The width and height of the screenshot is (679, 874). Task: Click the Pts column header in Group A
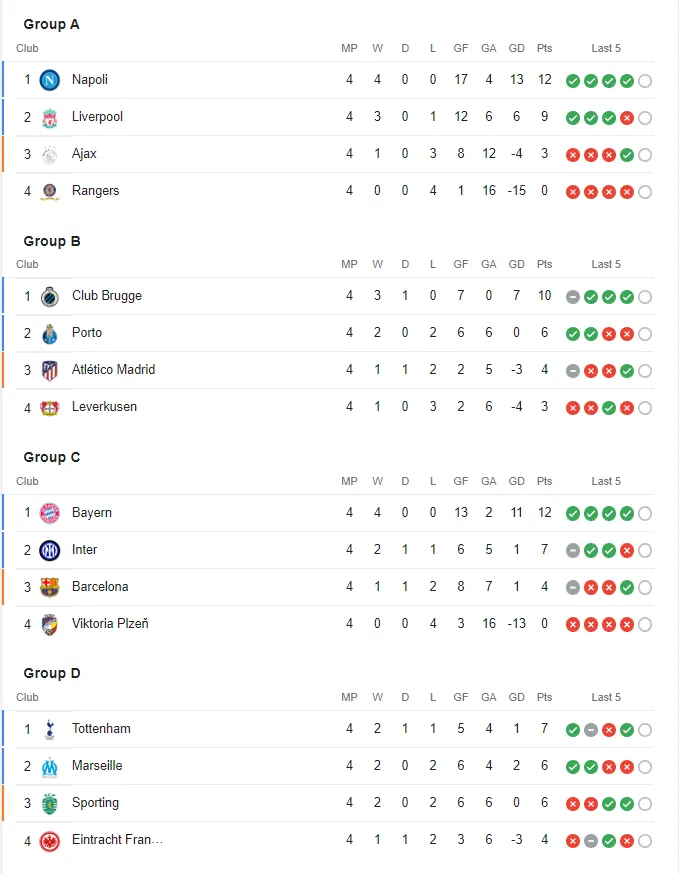(x=544, y=48)
